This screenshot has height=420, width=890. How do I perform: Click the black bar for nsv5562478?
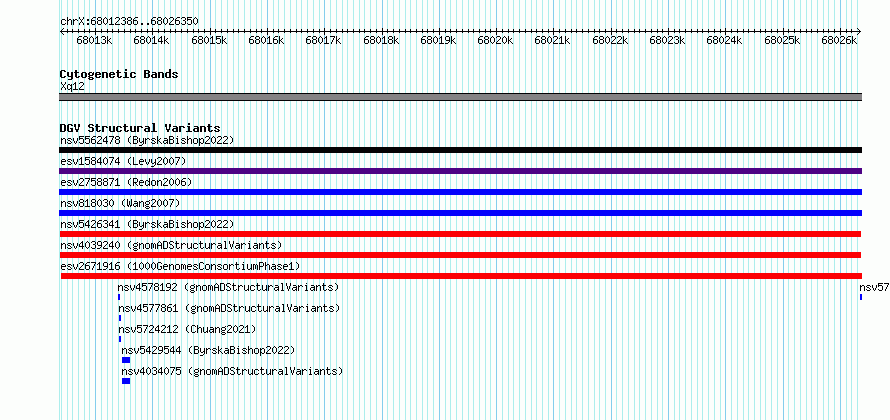point(460,150)
